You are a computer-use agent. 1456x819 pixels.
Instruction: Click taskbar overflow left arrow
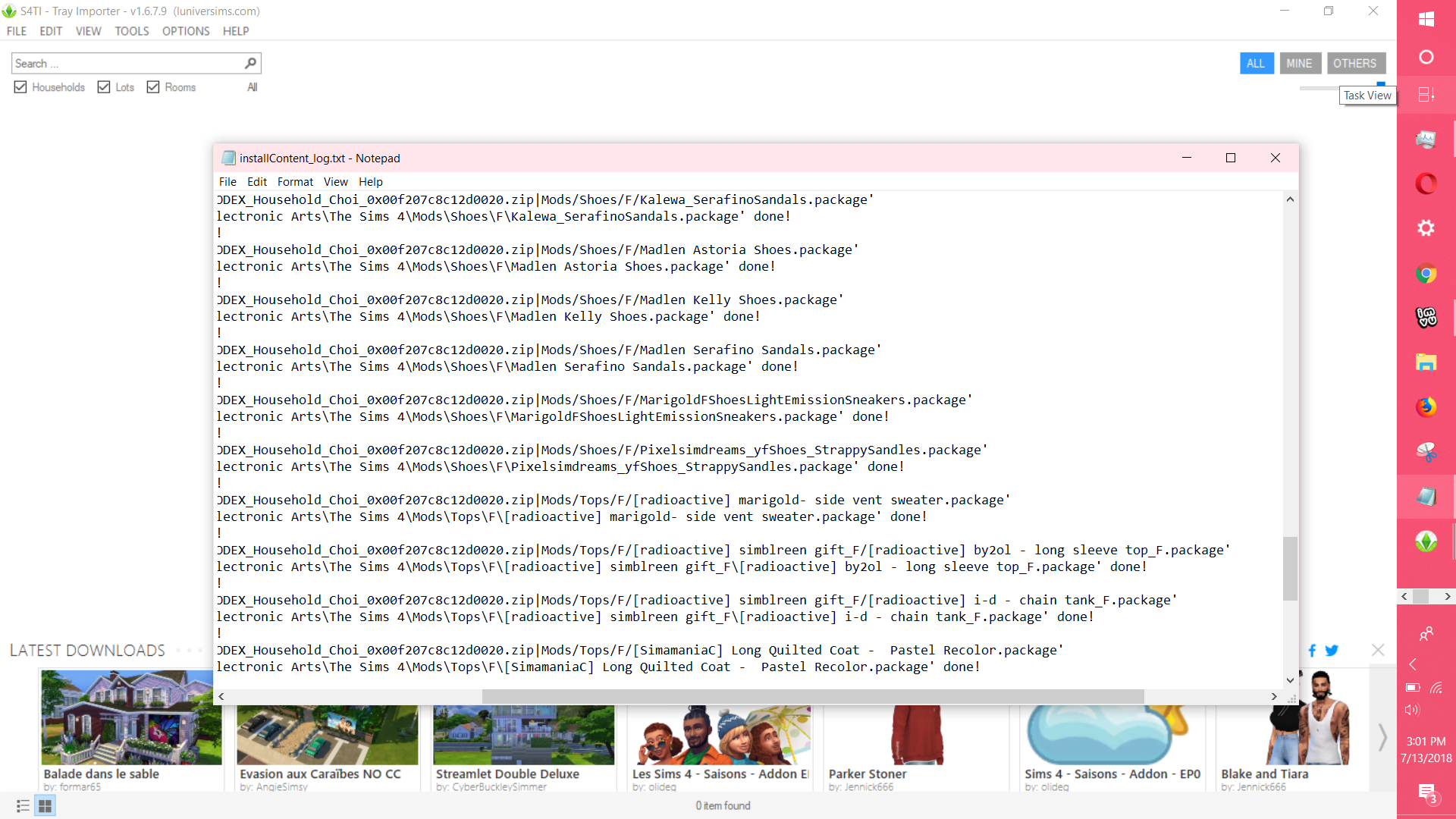click(1404, 597)
